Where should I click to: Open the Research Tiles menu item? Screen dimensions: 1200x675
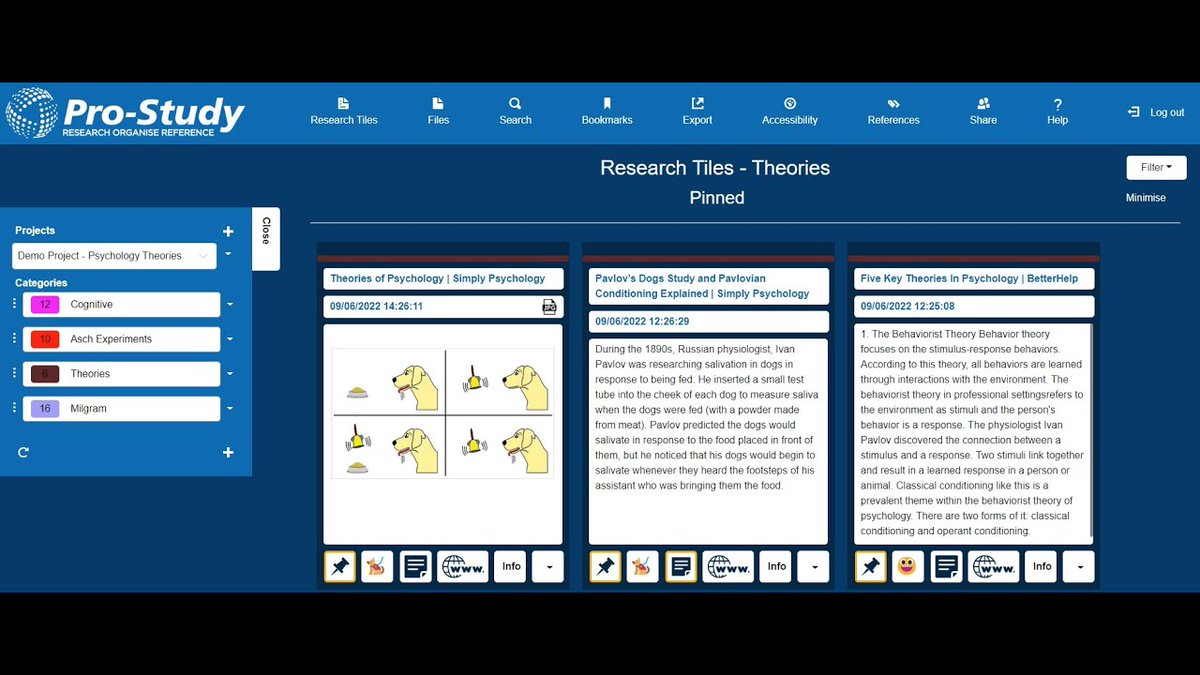coord(343,111)
